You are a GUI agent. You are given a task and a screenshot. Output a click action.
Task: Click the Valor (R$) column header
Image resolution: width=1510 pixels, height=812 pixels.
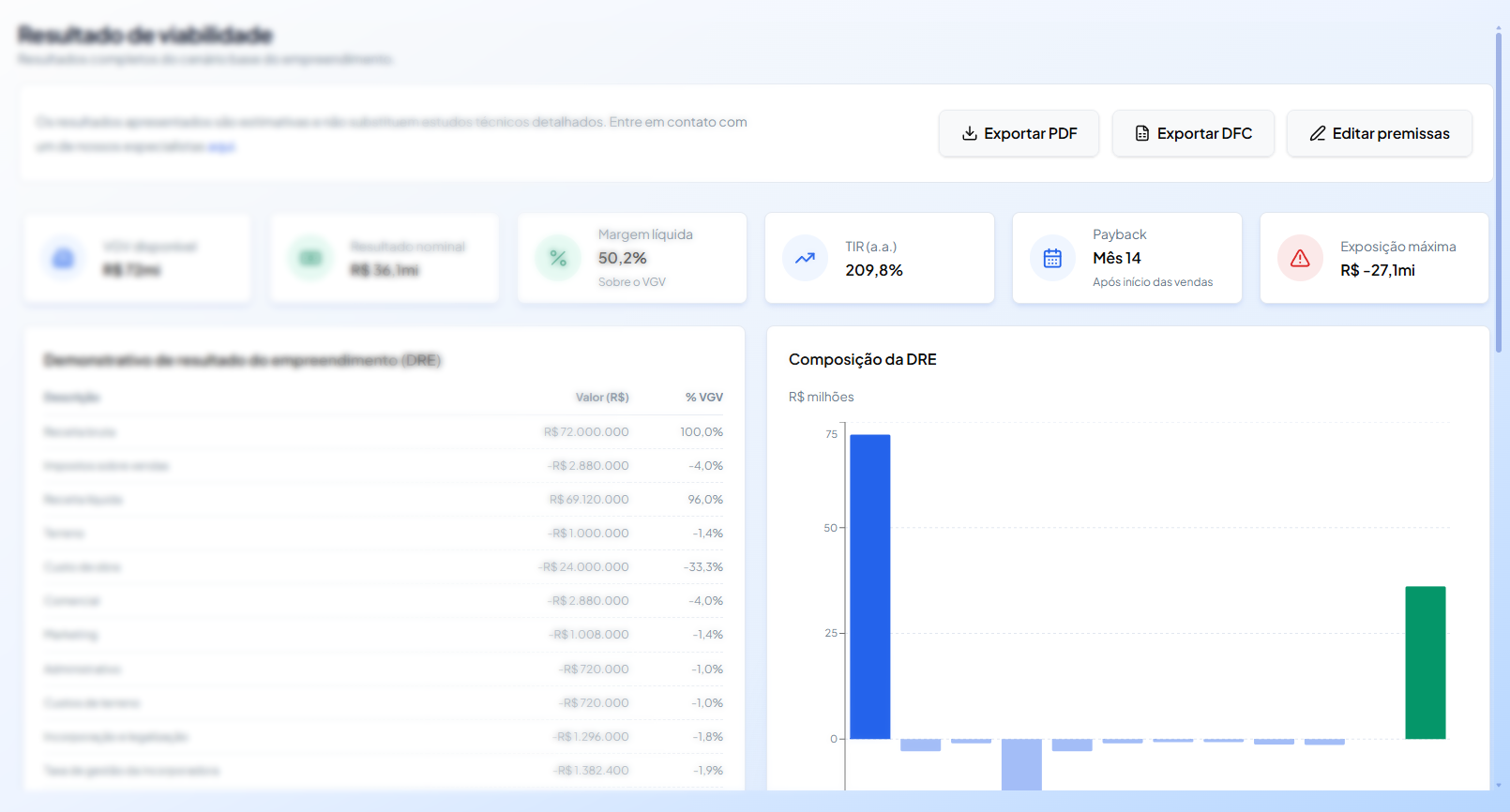(602, 398)
